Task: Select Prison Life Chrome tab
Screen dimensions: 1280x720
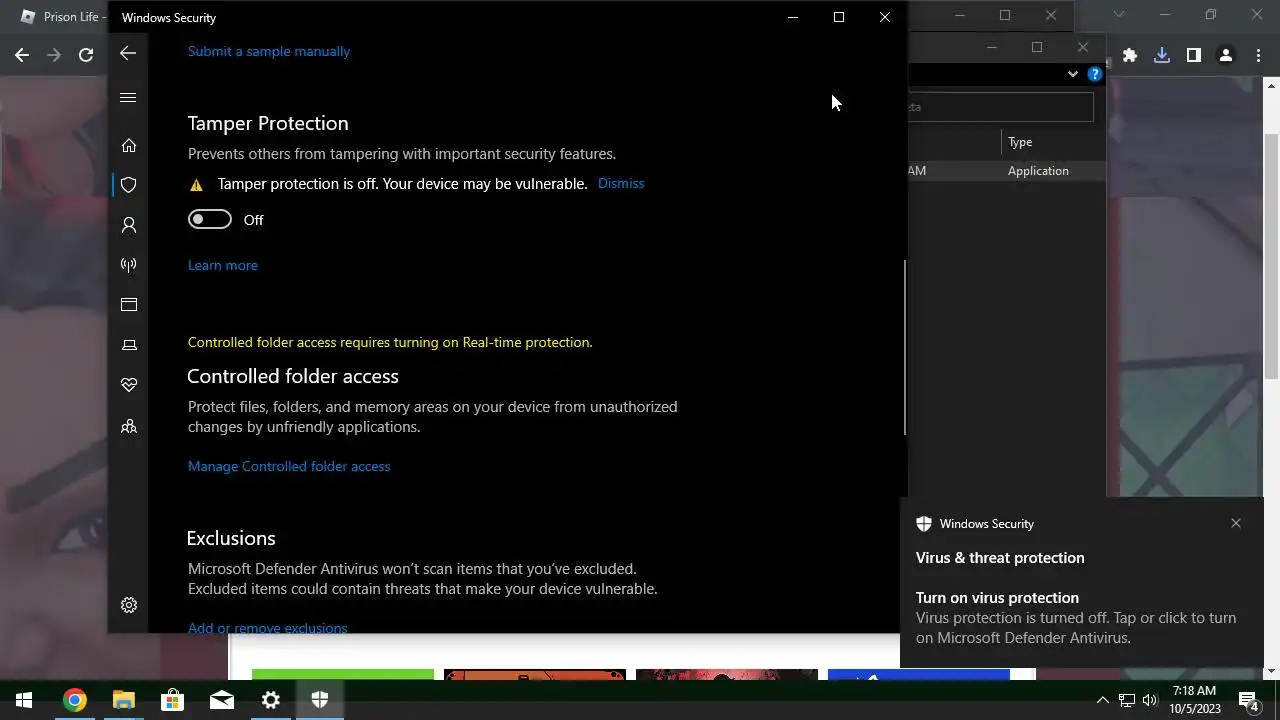Action: [x=60, y=17]
